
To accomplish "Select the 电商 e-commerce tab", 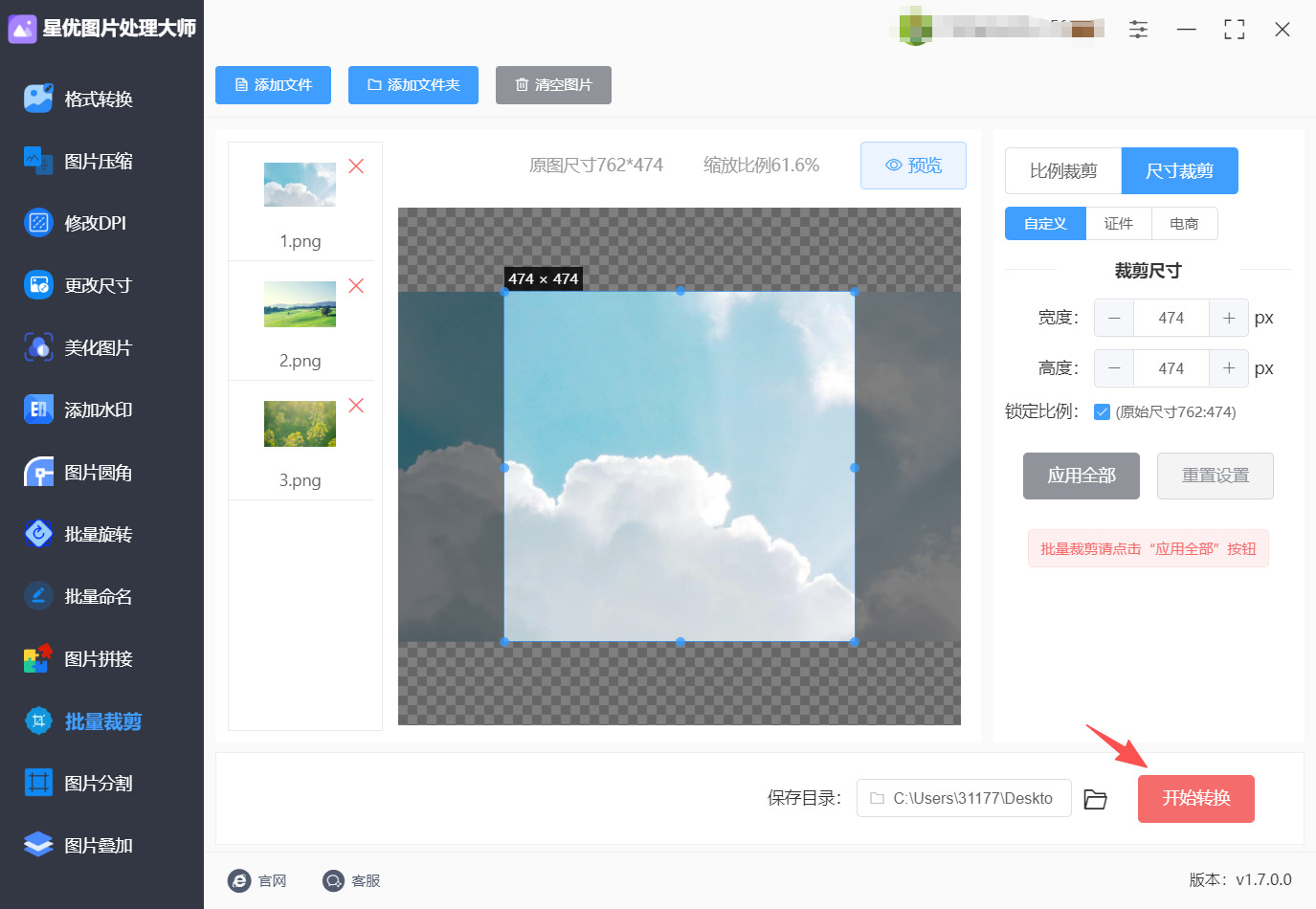I will pyautogui.click(x=1184, y=224).
